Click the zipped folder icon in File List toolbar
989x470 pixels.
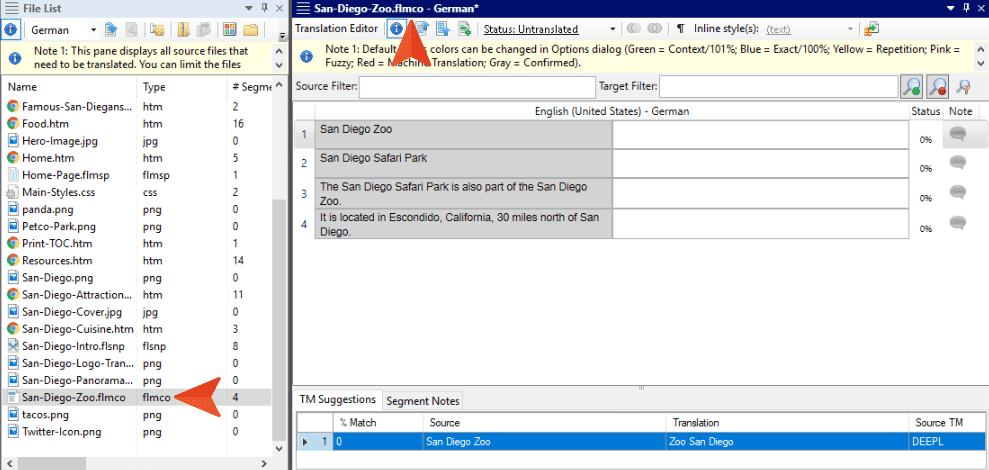click(184, 29)
